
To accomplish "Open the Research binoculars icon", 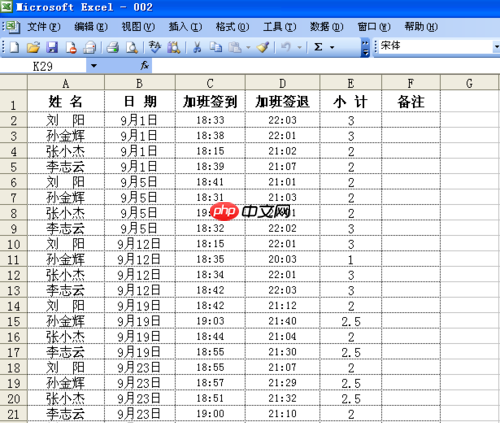I will click(173, 47).
